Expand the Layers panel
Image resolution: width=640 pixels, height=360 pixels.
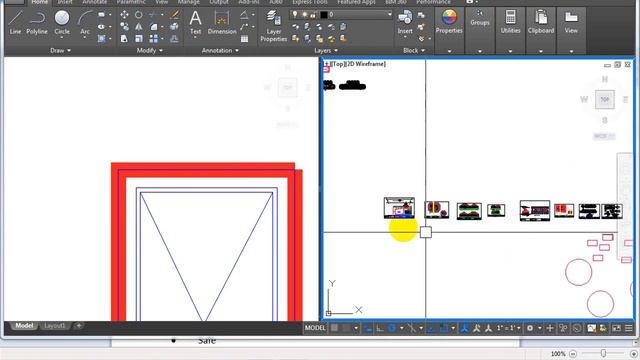326,50
